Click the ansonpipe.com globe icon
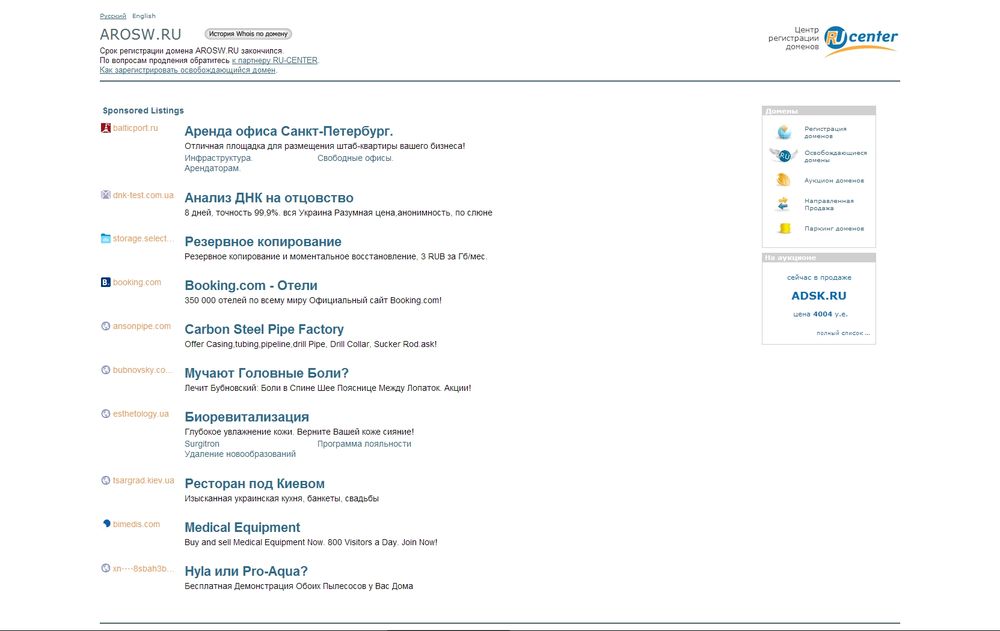This screenshot has height=631, width=1000. pos(106,326)
